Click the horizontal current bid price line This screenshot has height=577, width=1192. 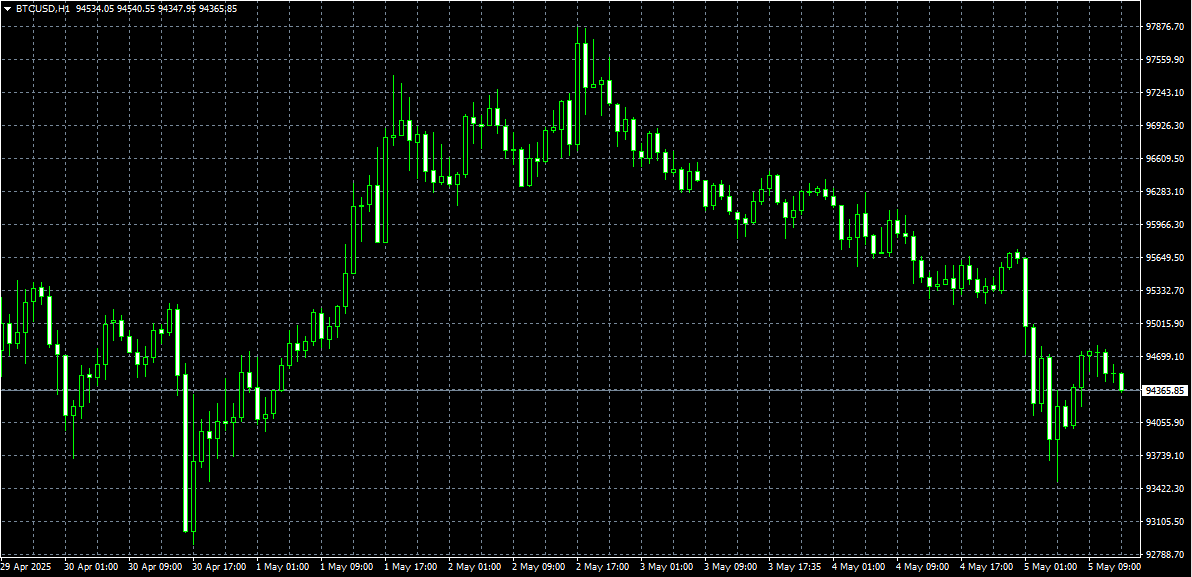pyautogui.click(x=570, y=390)
